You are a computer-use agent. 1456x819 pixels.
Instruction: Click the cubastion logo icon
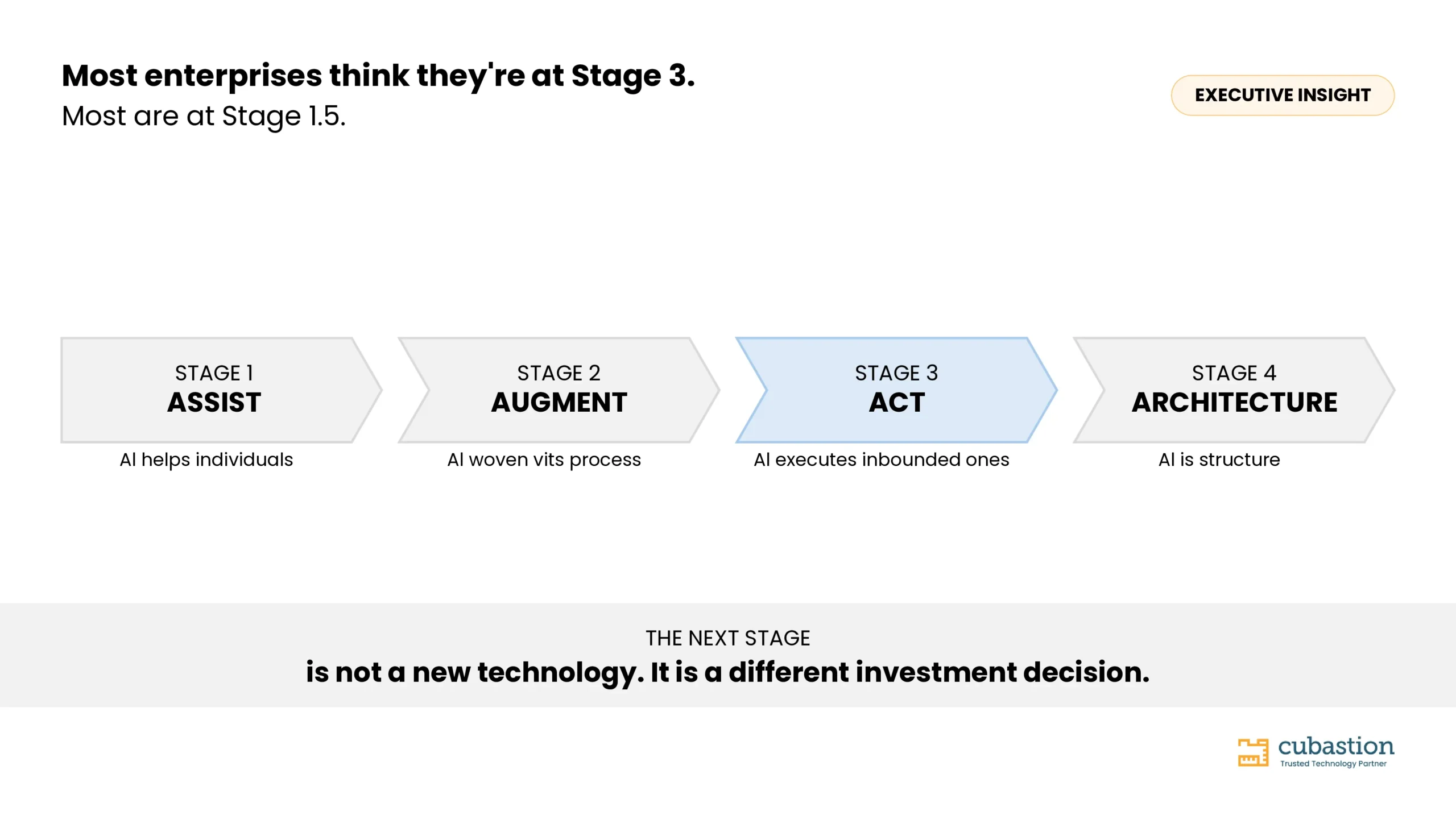point(1253,752)
